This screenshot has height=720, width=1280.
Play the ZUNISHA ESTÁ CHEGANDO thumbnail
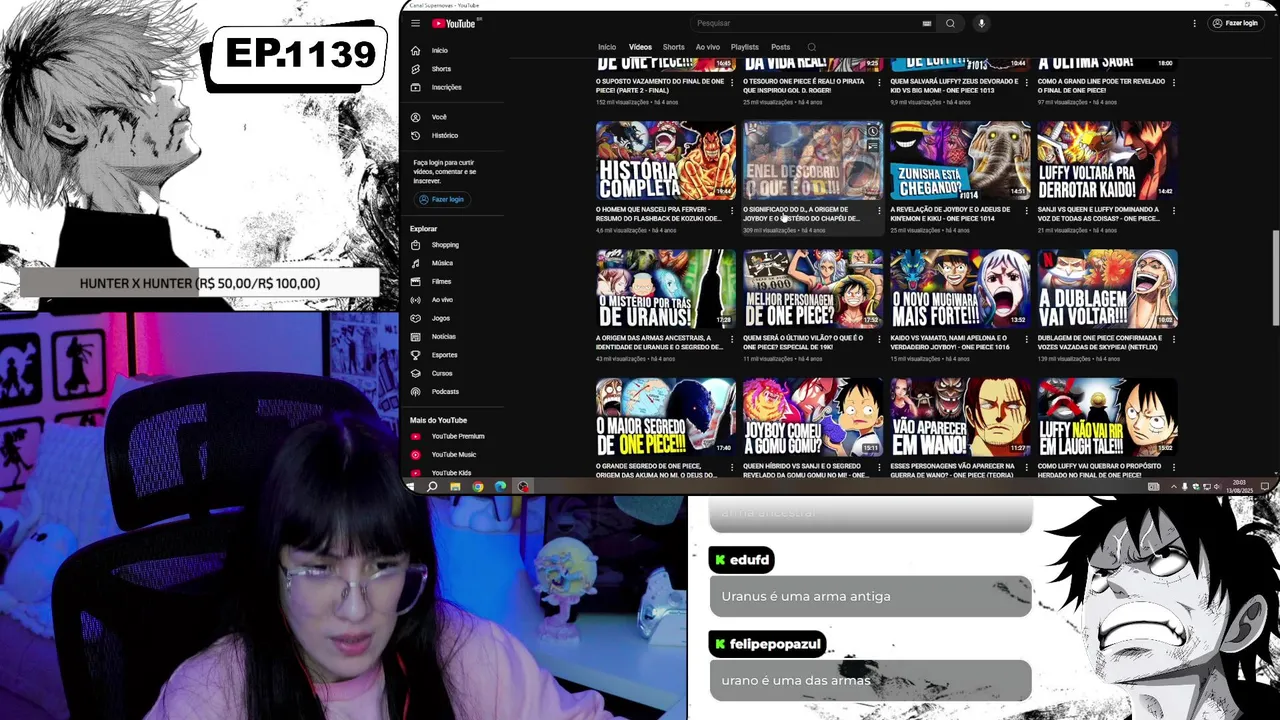(960, 161)
